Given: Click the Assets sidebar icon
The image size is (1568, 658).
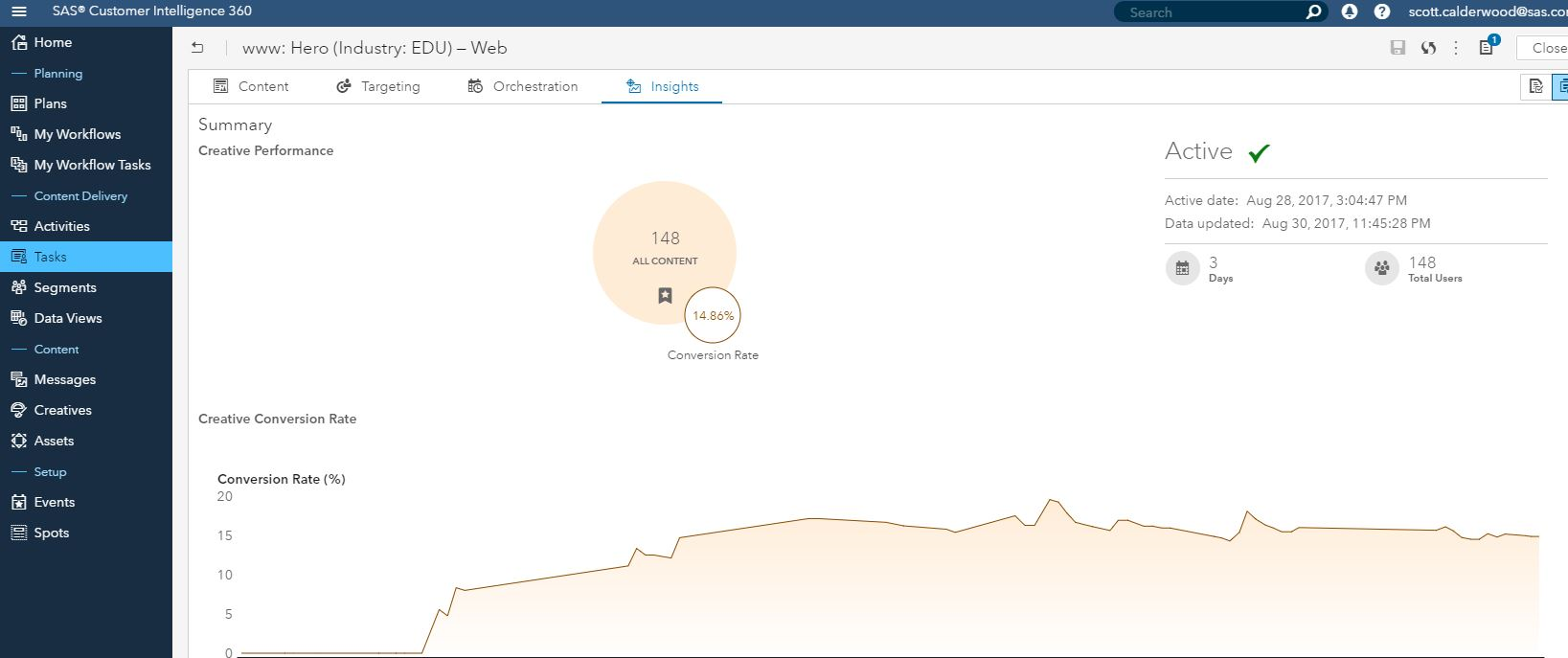Looking at the screenshot, I should pos(18,441).
